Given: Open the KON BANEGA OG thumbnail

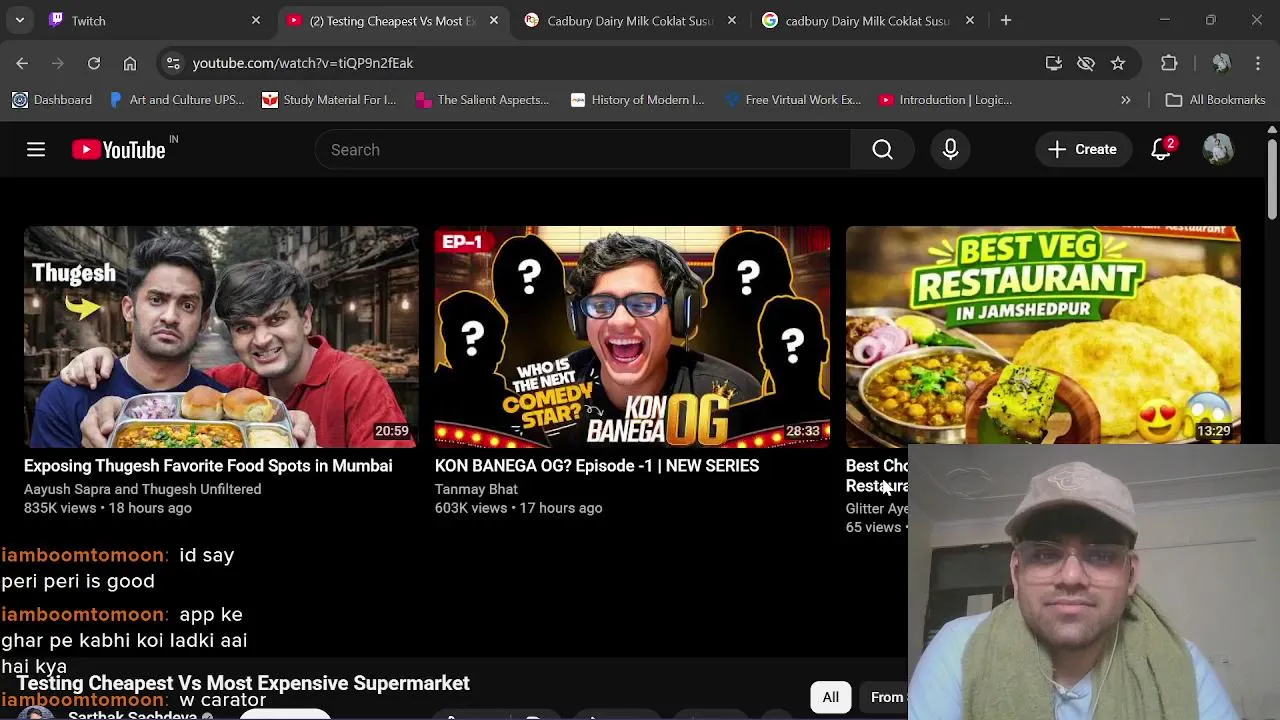Looking at the screenshot, I should coord(632,337).
